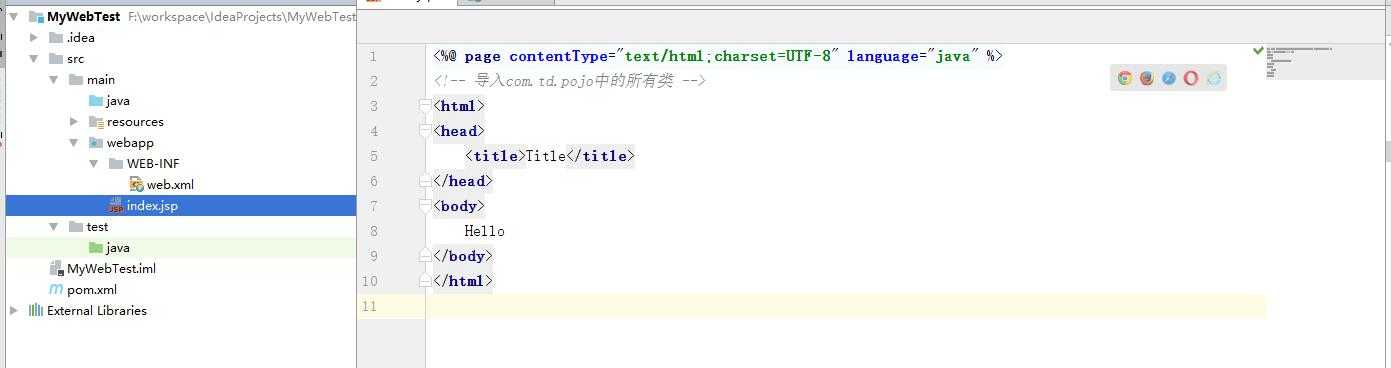
Task: Collapse the webapp folder arrow
Action: 74,143
